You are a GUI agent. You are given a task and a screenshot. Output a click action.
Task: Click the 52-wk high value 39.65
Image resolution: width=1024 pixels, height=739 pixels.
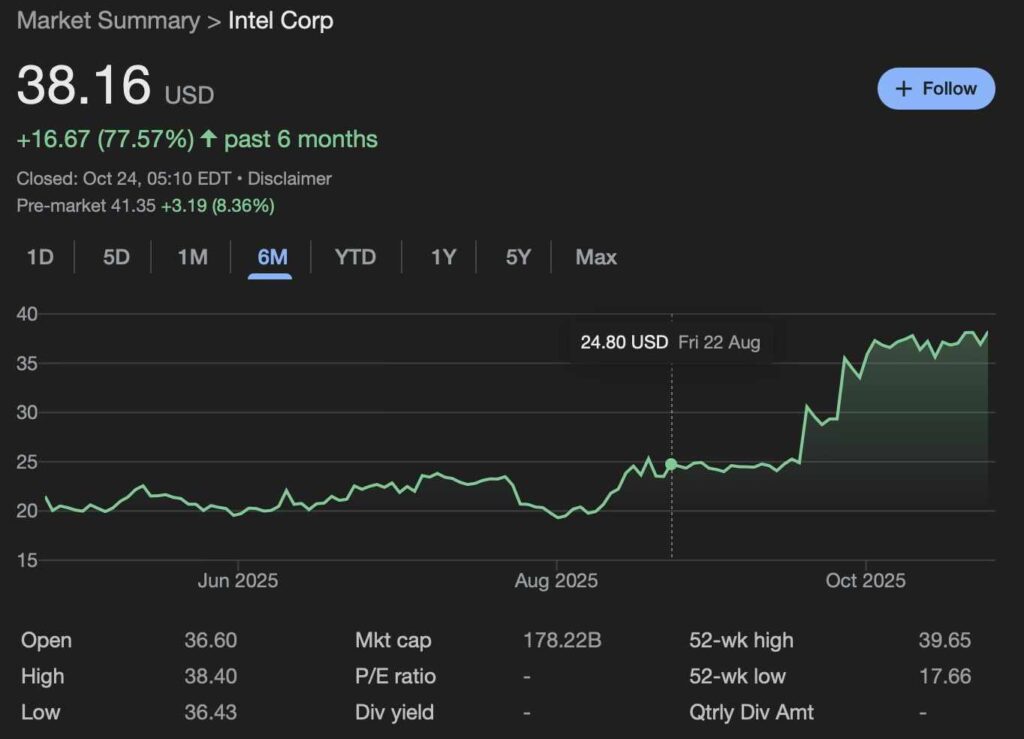pyautogui.click(x=944, y=640)
